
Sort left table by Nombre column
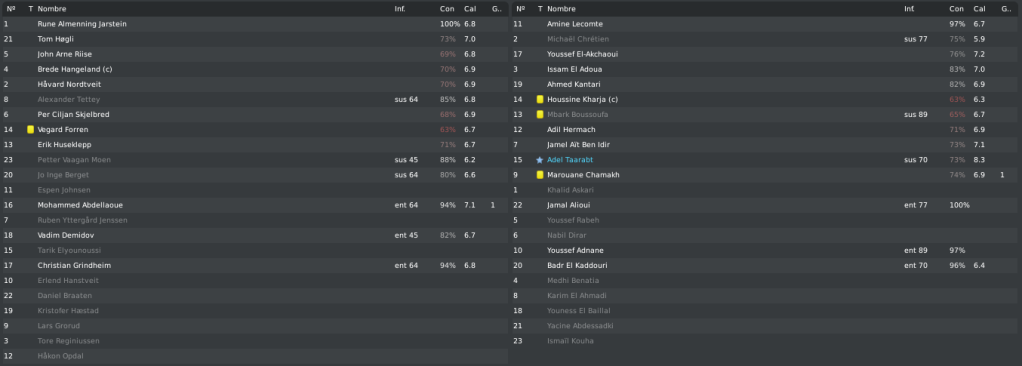51,9
